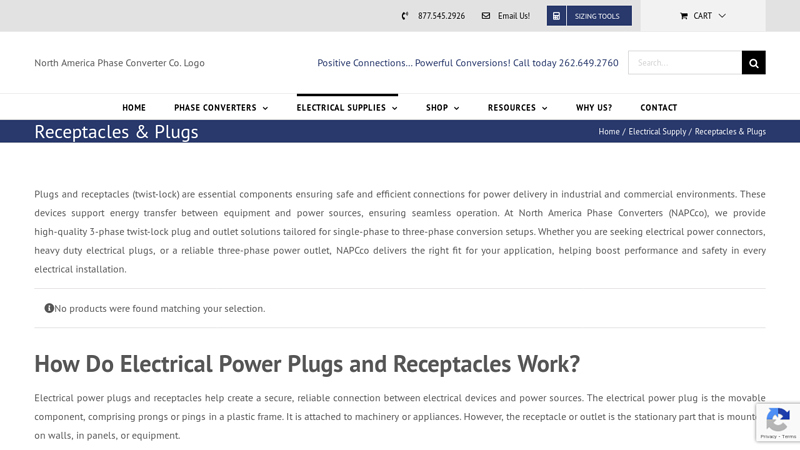Open the reCAPTCHA Terms link
The width and height of the screenshot is (800, 450).
click(789, 437)
